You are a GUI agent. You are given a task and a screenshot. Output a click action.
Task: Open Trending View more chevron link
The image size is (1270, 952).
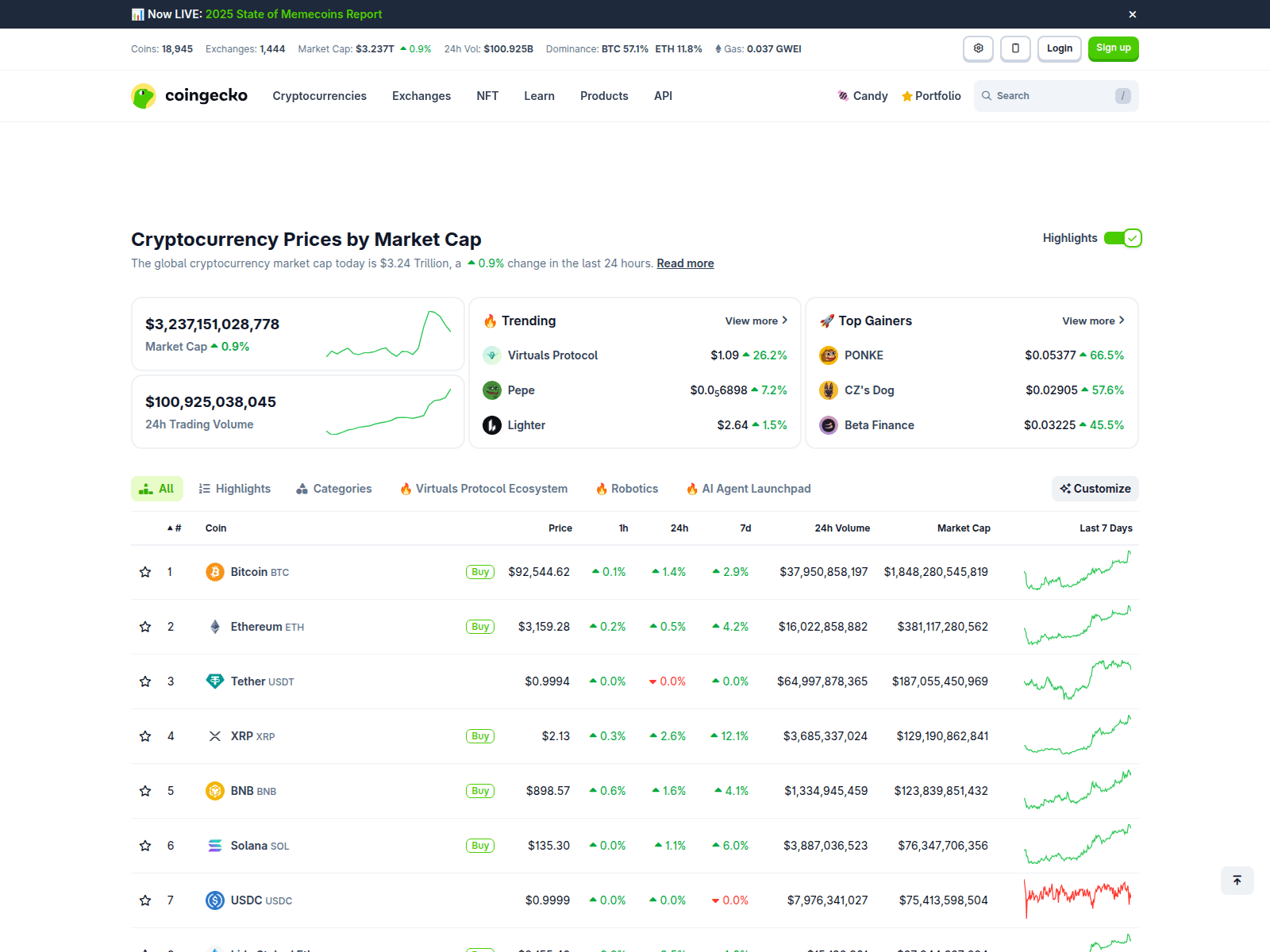[x=756, y=321]
